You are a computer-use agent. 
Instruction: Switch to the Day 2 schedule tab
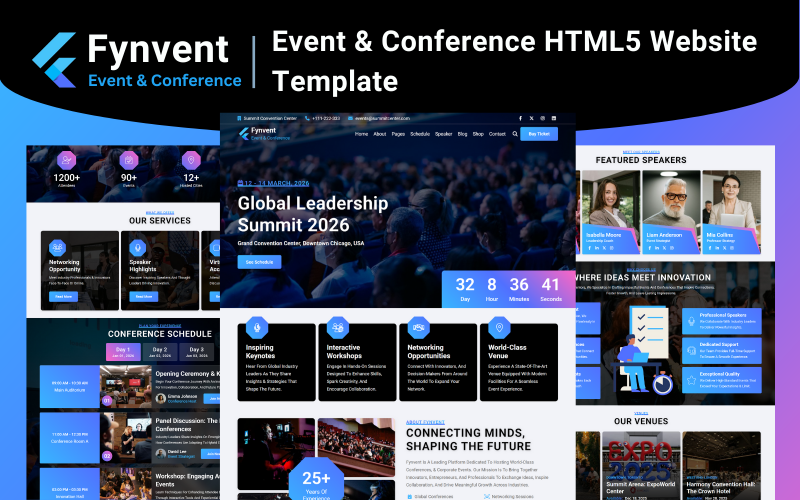(160, 352)
